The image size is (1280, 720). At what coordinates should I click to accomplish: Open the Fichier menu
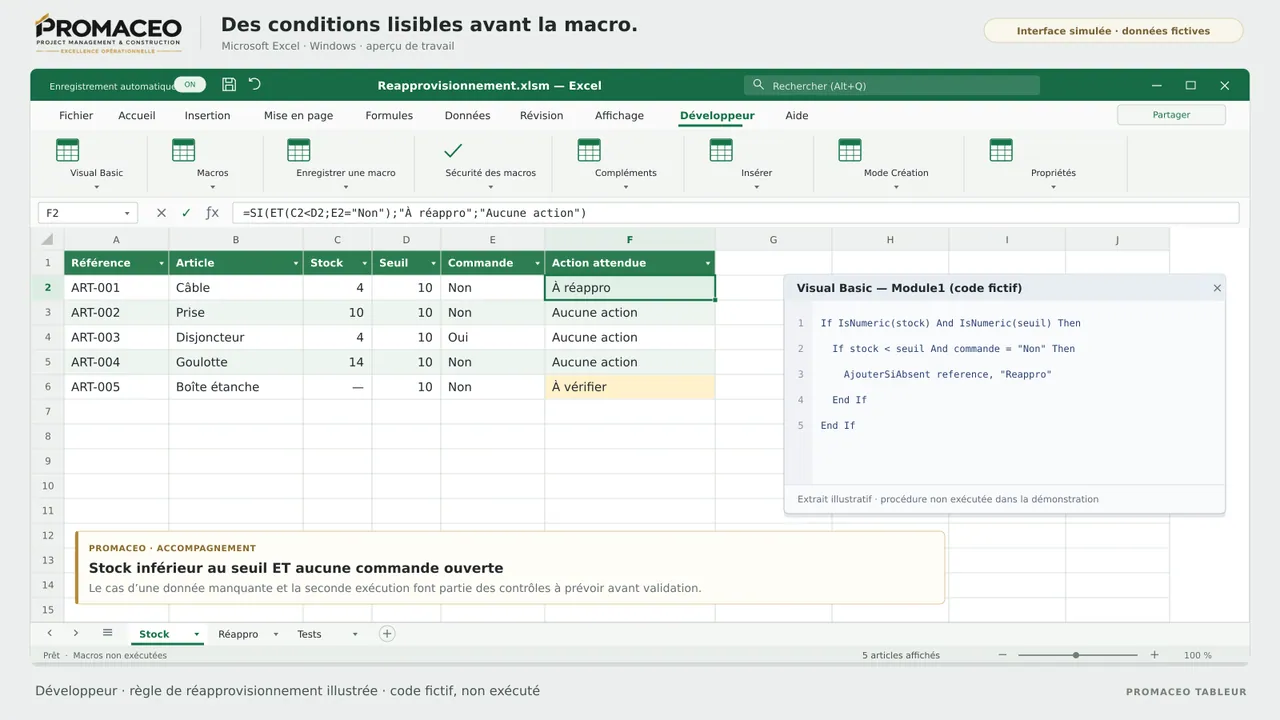(x=76, y=115)
